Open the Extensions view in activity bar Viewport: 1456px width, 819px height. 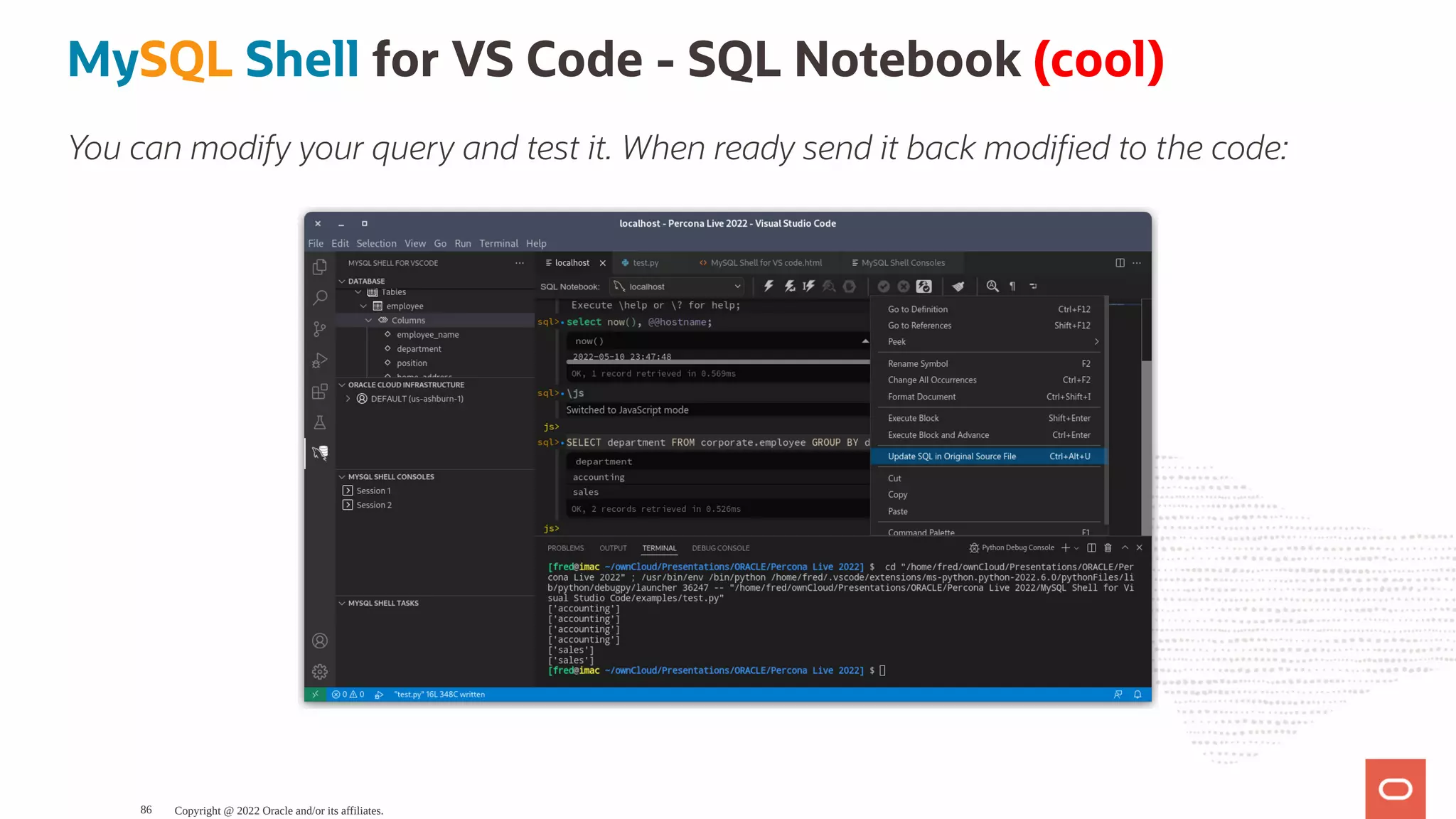[320, 392]
